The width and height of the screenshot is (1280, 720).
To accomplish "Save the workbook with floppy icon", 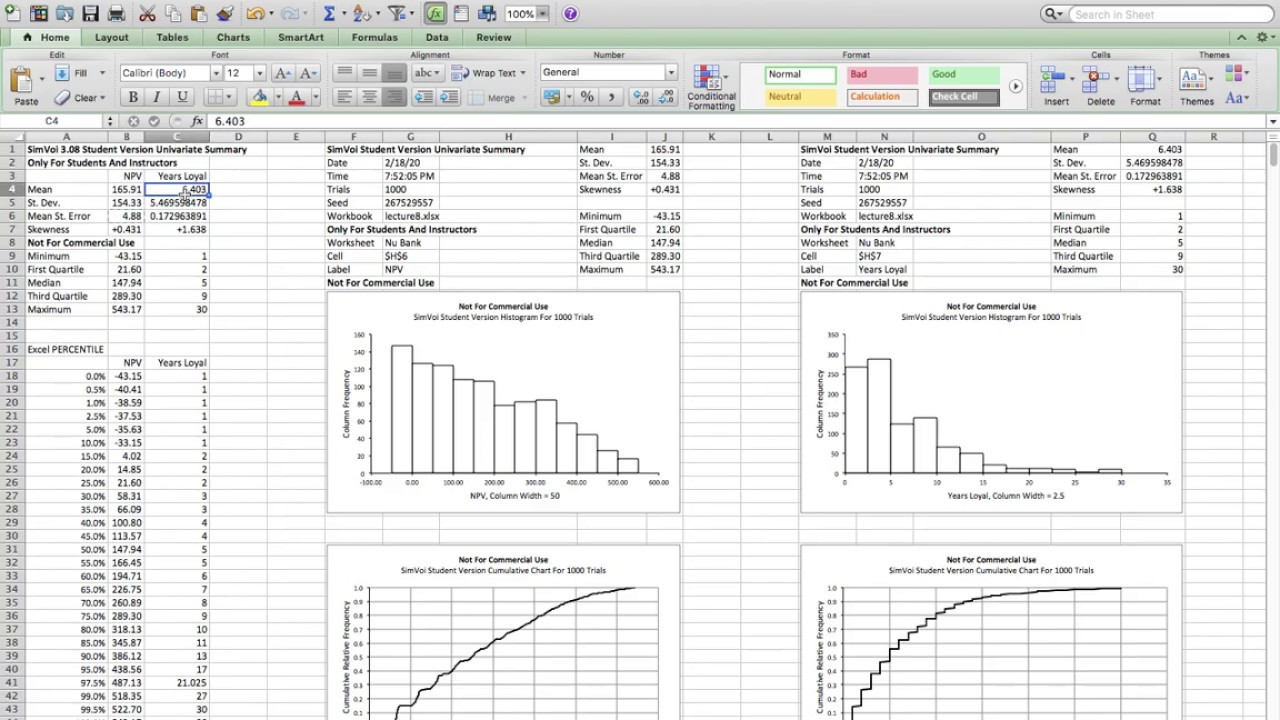I will [x=90, y=14].
